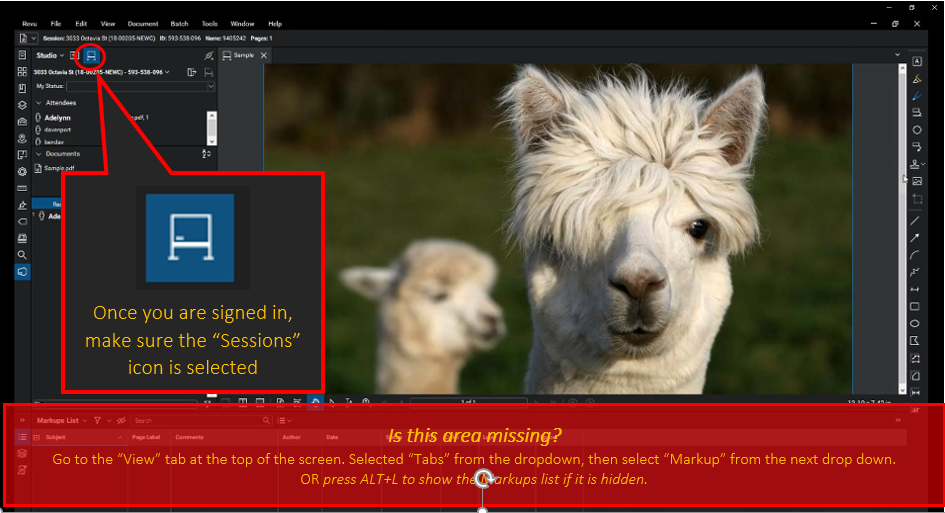Sort by the Comments column header

[x=189, y=437]
